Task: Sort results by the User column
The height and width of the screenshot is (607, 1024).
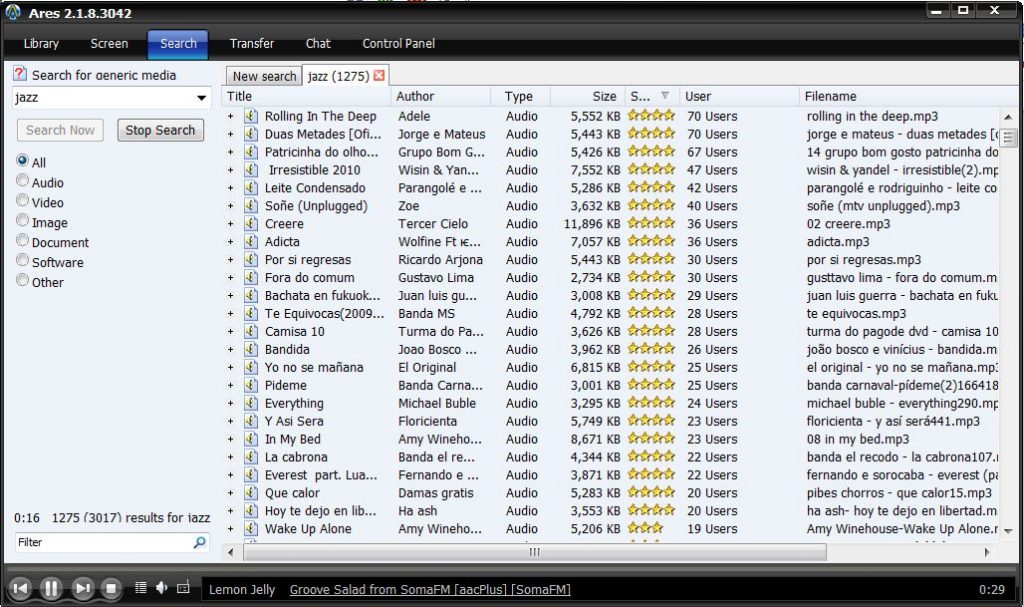Action: [x=739, y=96]
